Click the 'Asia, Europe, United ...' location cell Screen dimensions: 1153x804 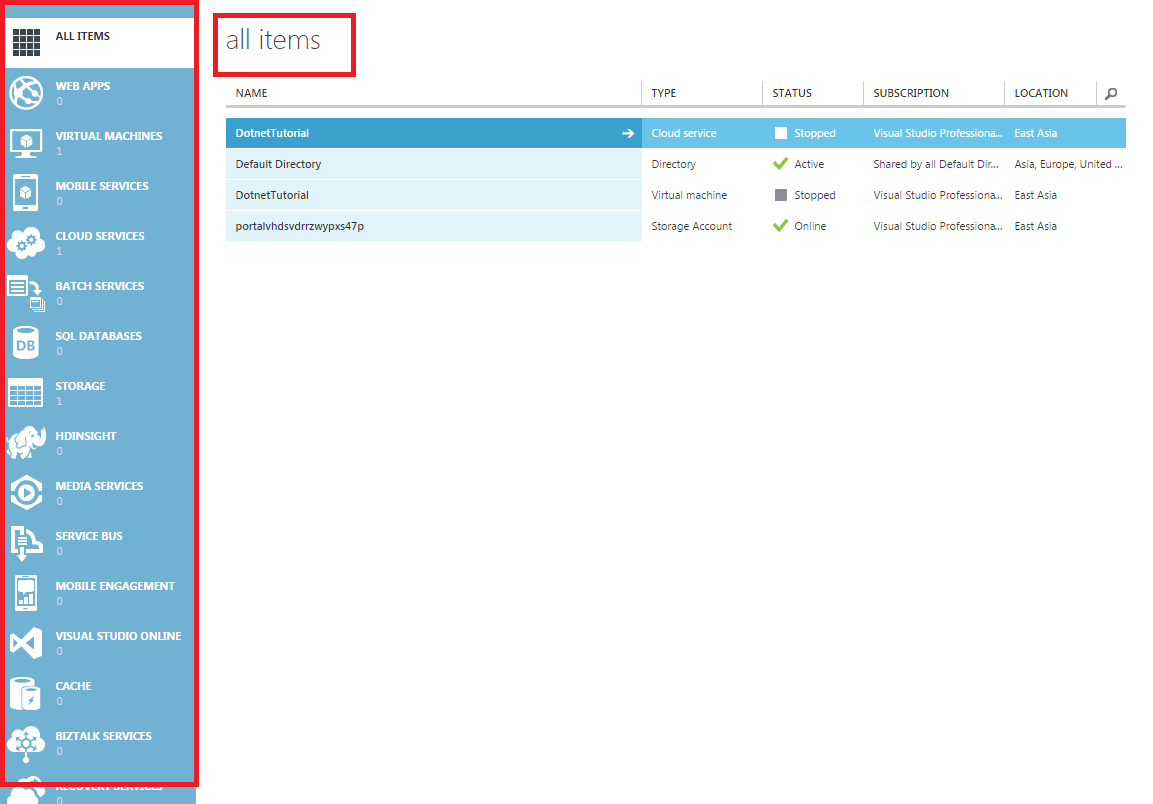[x=1068, y=164]
